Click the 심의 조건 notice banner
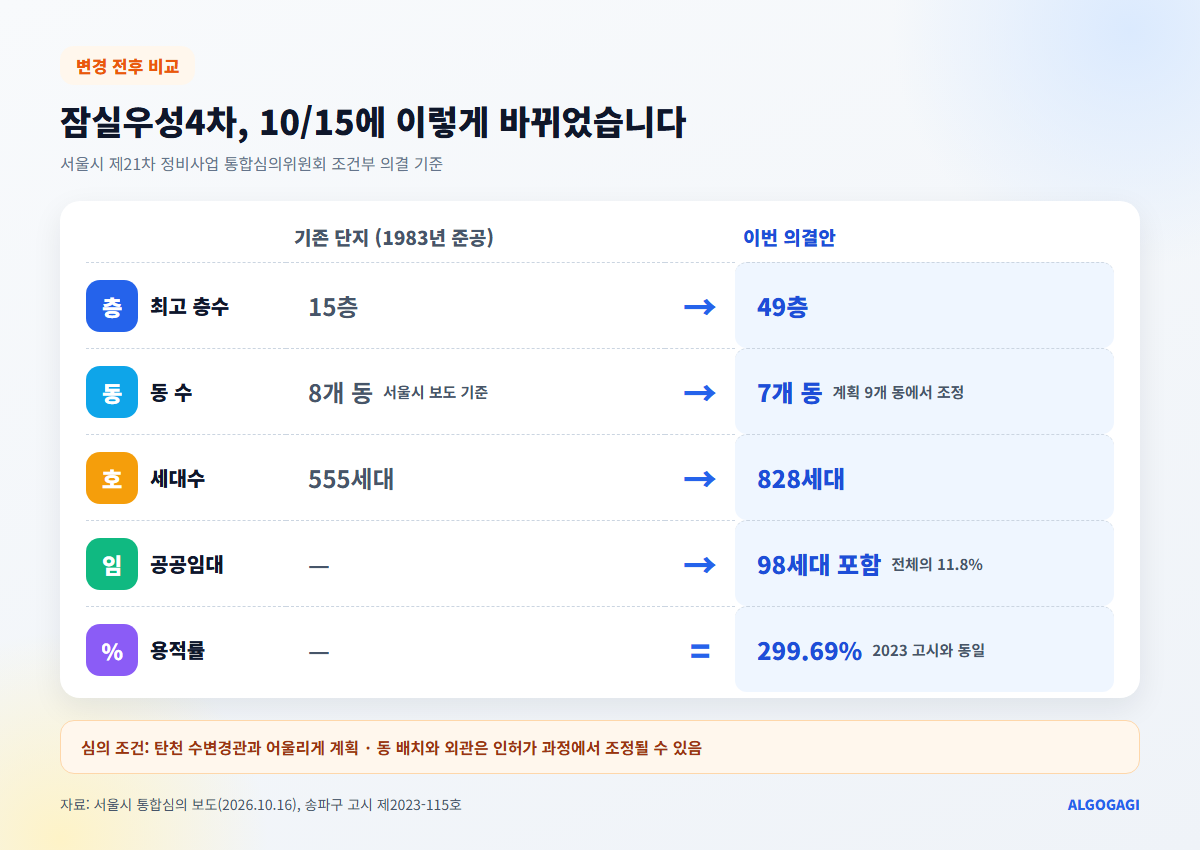This screenshot has width=1200, height=850. (600, 747)
